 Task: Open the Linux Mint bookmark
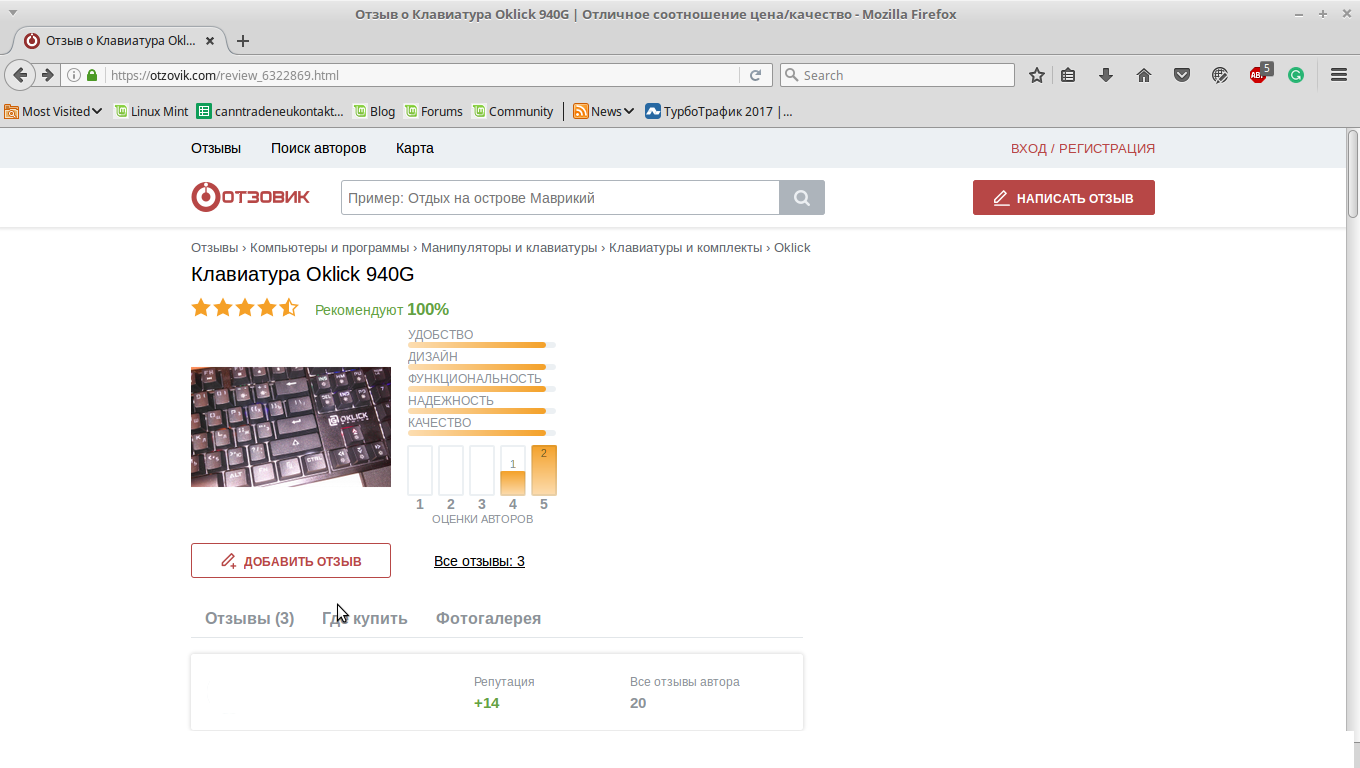coord(151,111)
